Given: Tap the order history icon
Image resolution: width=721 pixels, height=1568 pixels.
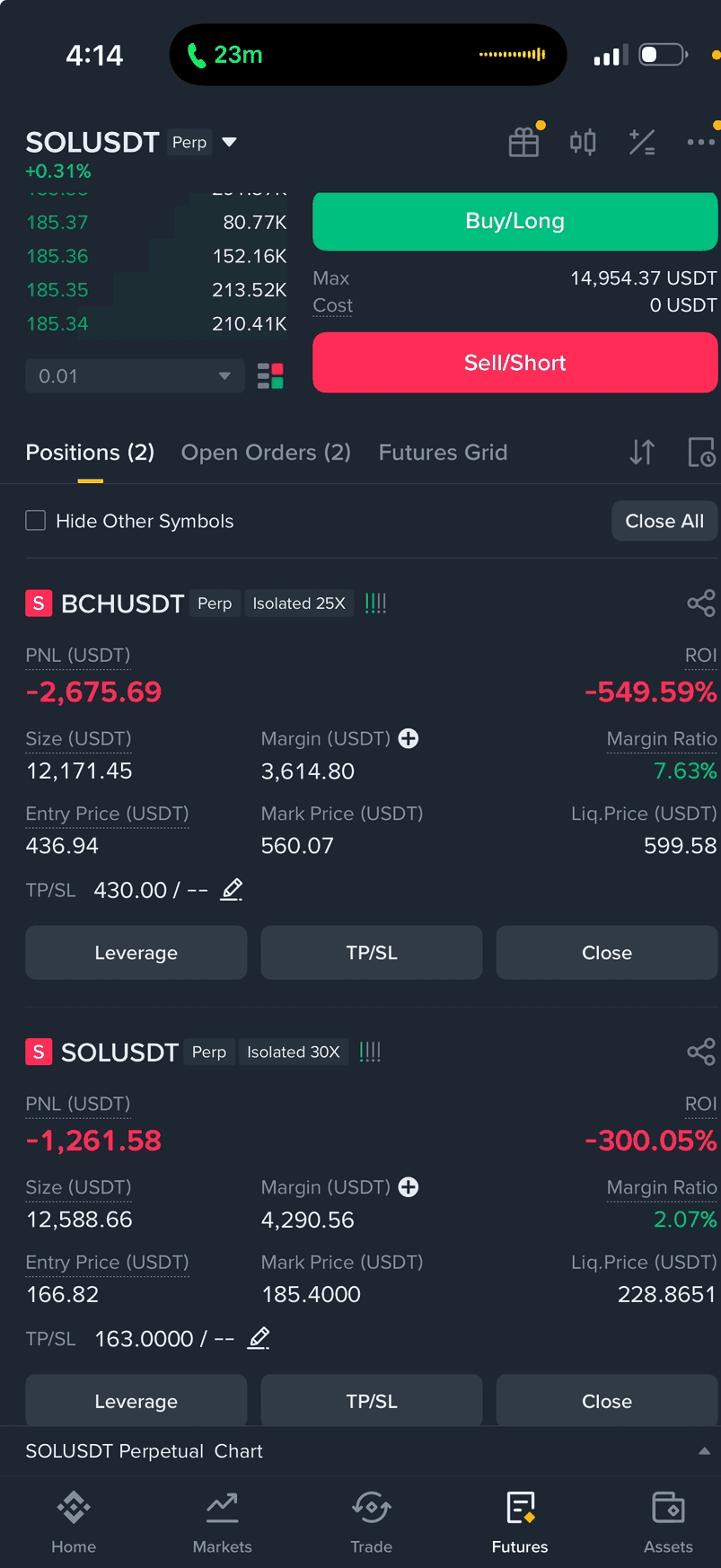Looking at the screenshot, I should [x=701, y=452].
